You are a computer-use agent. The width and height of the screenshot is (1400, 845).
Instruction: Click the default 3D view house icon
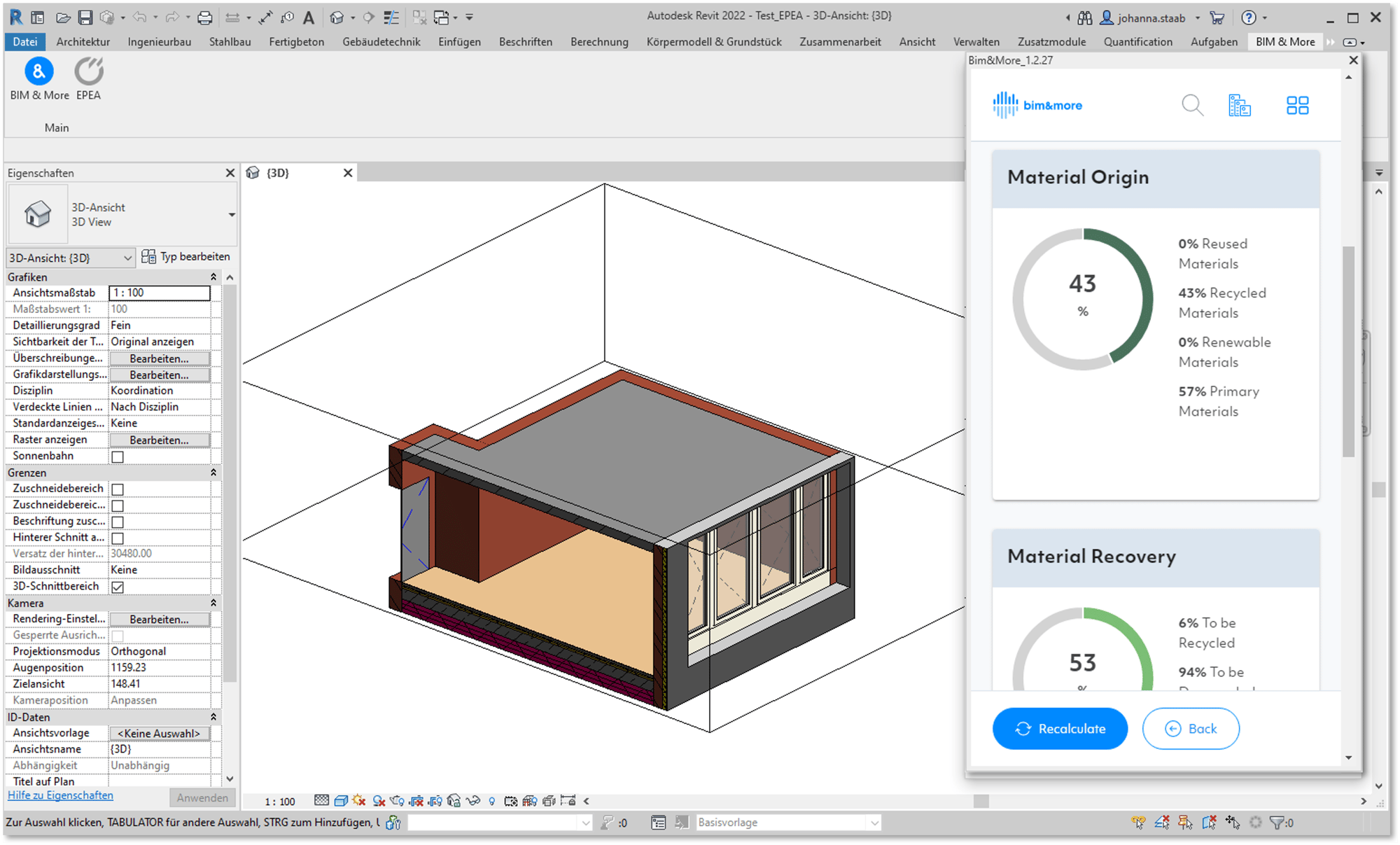[x=337, y=18]
